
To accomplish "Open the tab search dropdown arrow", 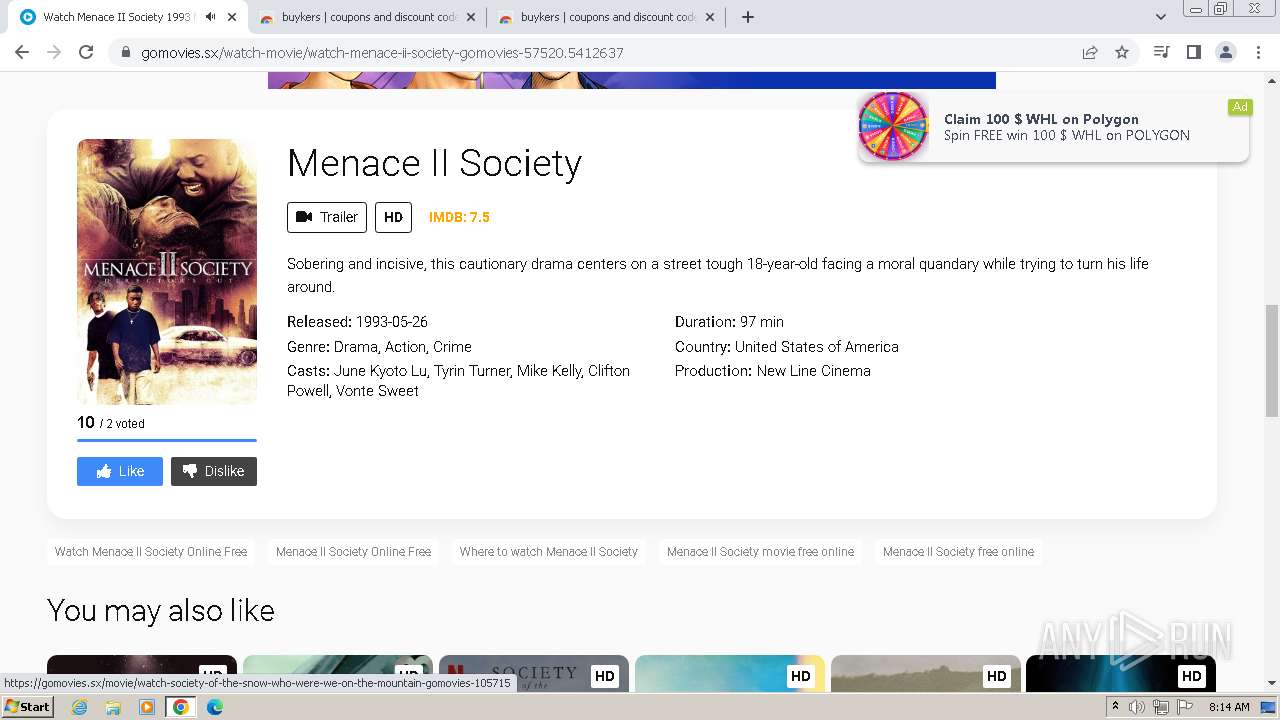I will click(1161, 17).
